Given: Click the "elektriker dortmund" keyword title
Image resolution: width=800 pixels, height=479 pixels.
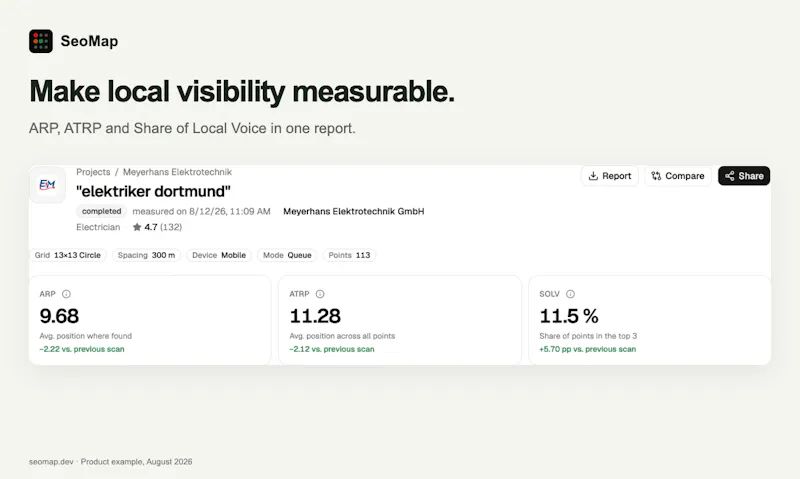Looking at the screenshot, I should tap(153, 191).
